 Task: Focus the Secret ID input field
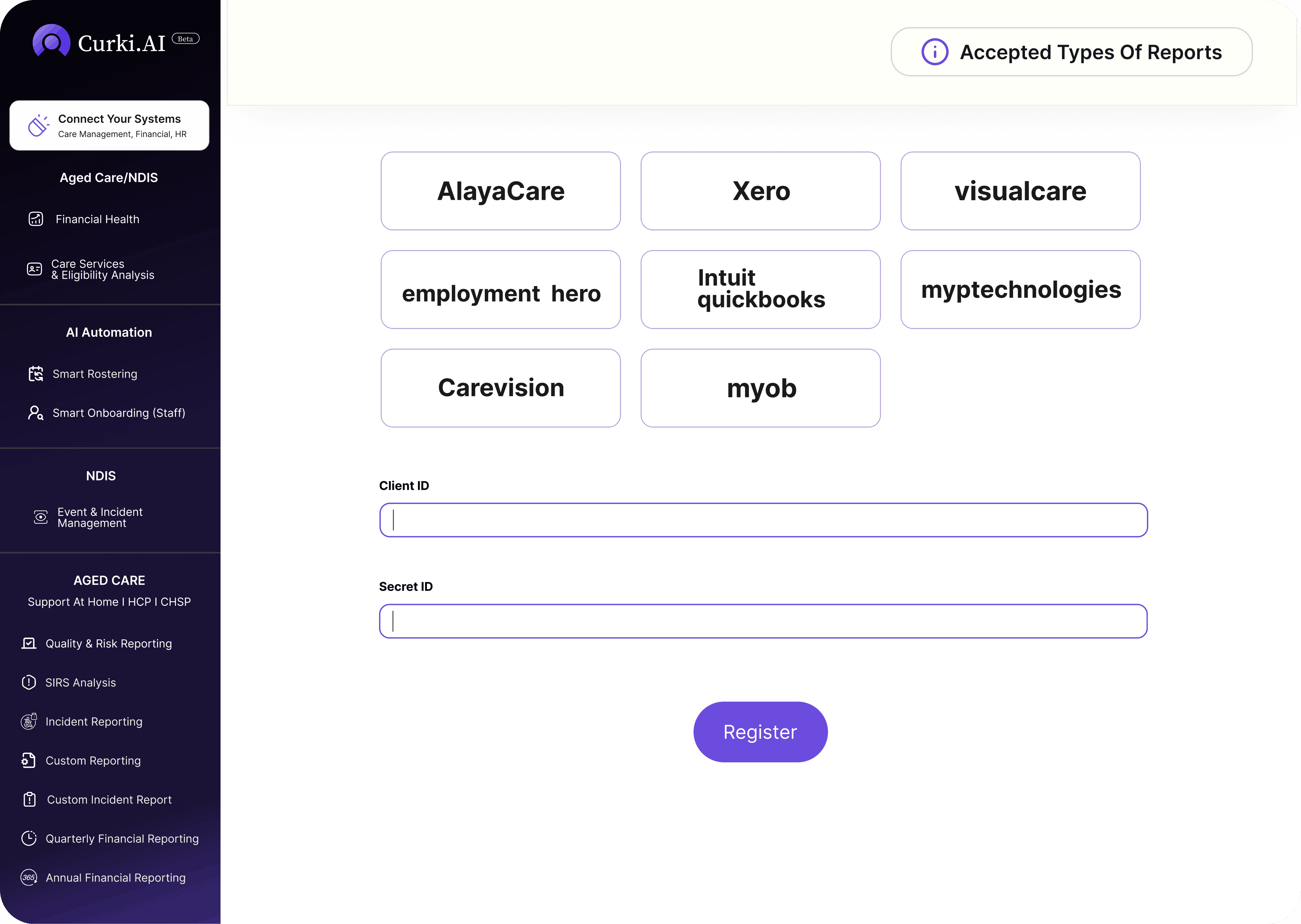point(763,621)
